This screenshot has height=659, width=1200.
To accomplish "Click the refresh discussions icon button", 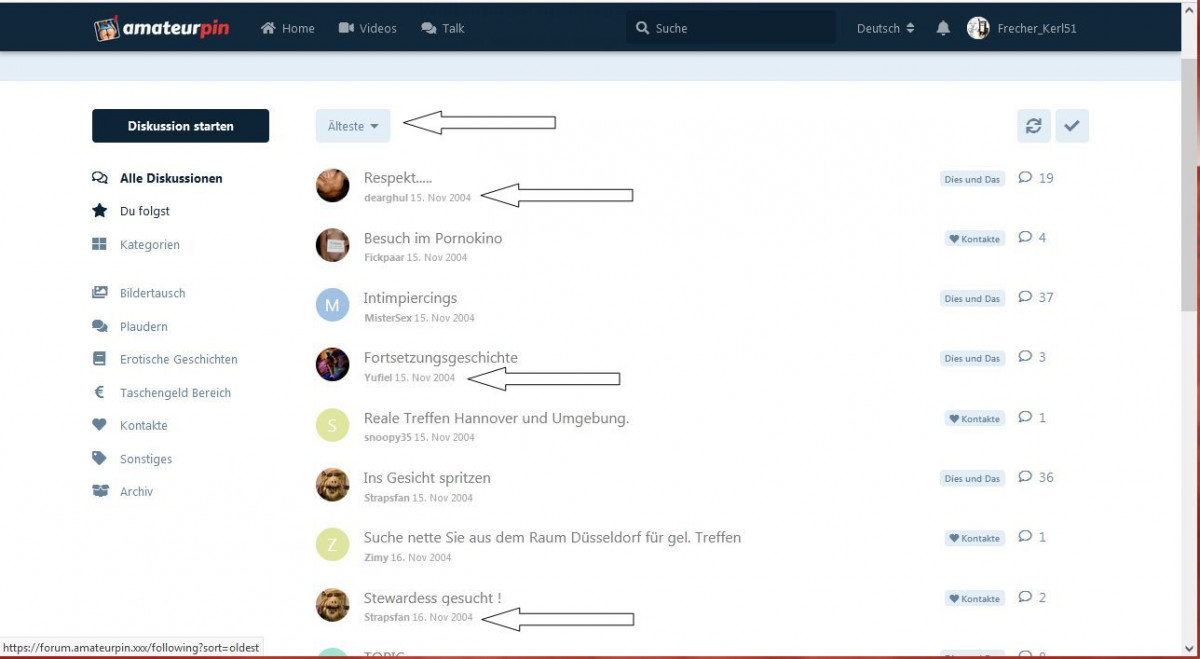I will coord(1034,126).
